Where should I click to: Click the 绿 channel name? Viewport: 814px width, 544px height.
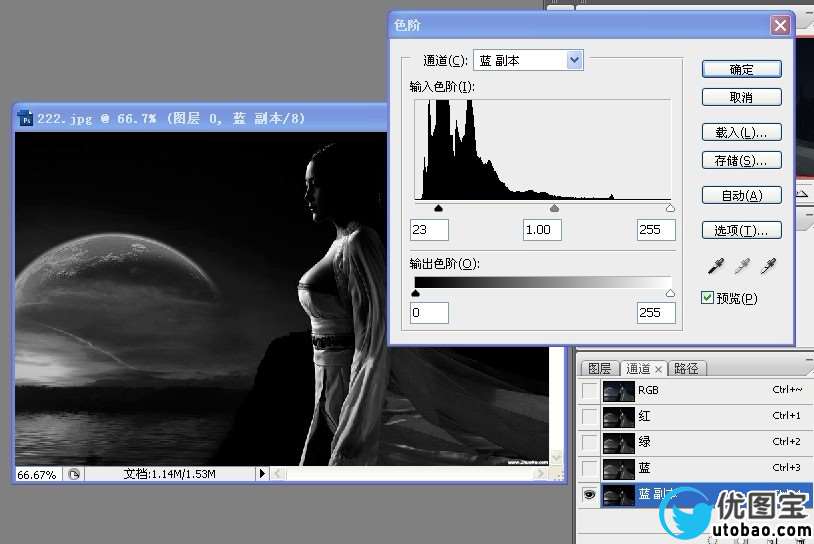tap(644, 442)
